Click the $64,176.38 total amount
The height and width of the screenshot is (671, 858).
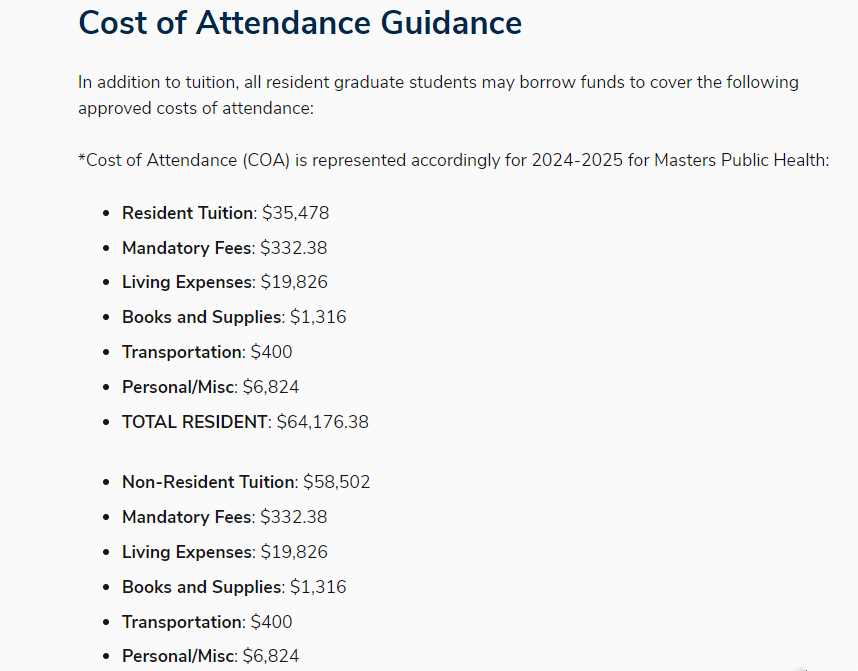pyautogui.click(x=323, y=422)
